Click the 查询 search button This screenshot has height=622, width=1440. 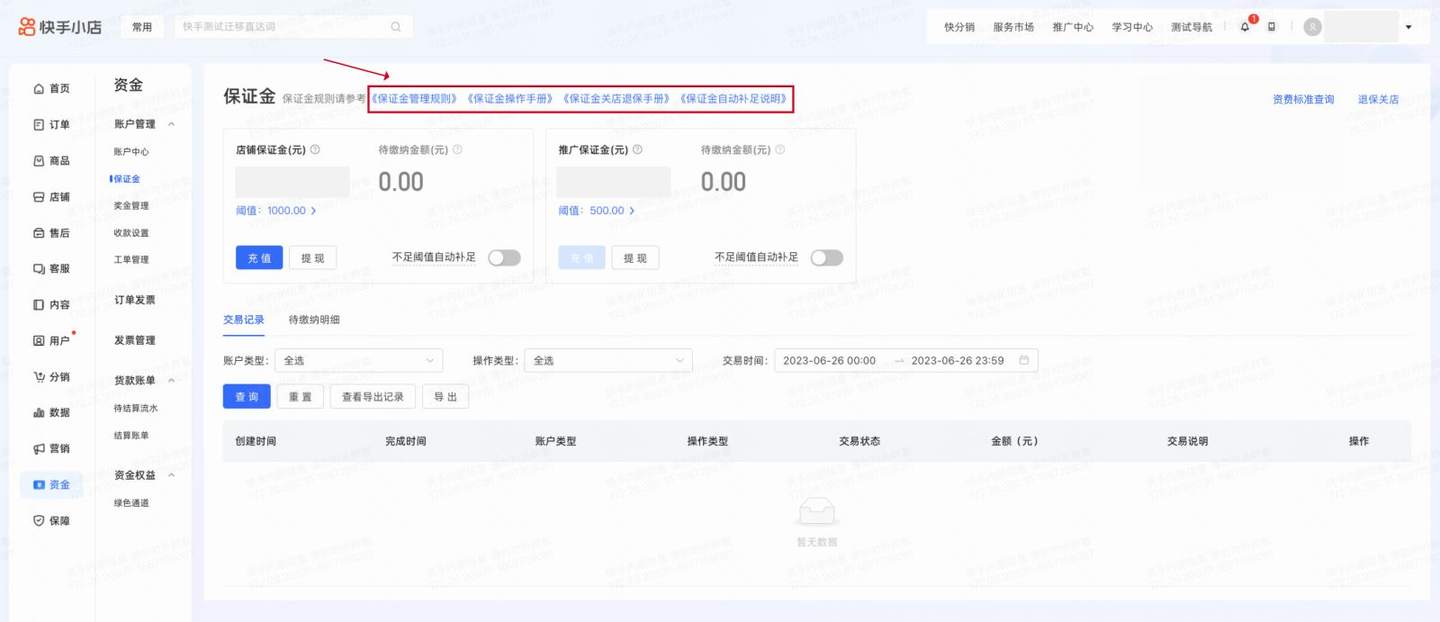246,396
